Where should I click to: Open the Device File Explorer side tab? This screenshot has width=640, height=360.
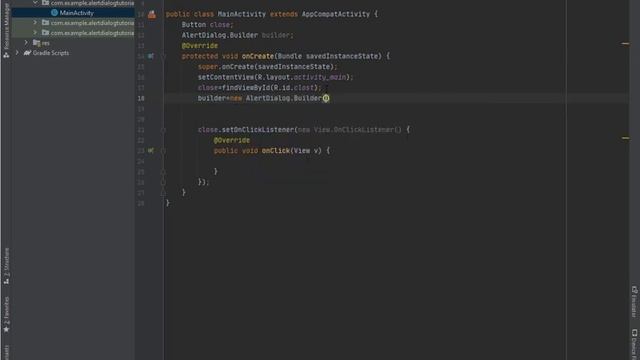(x=634, y=344)
